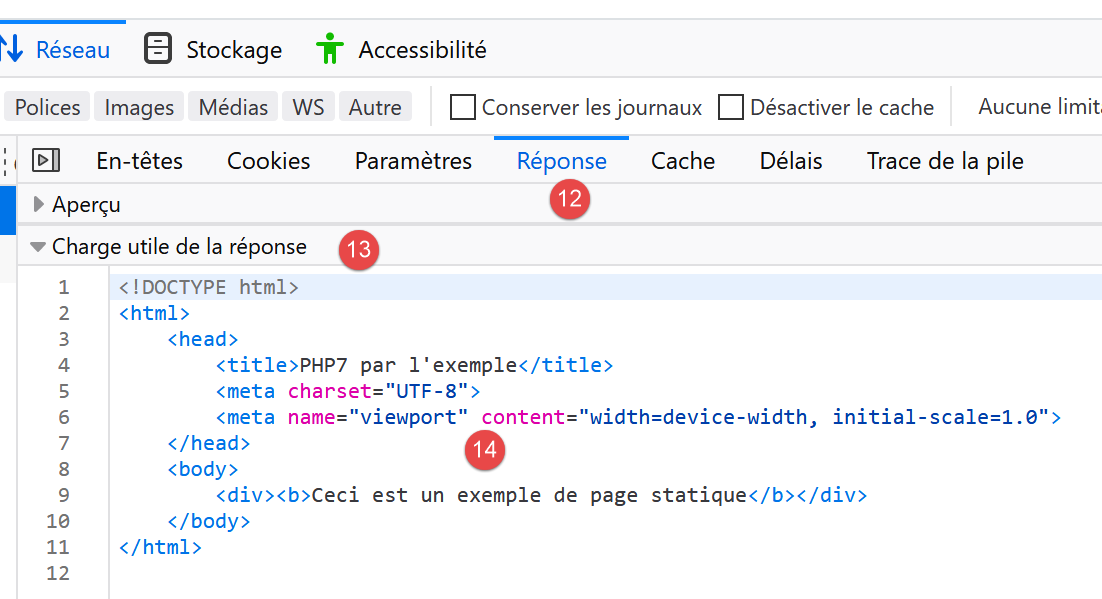Enable Conserver les journaux checkbox
Image resolution: width=1102 pixels, height=599 pixels.
pyautogui.click(x=462, y=107)
